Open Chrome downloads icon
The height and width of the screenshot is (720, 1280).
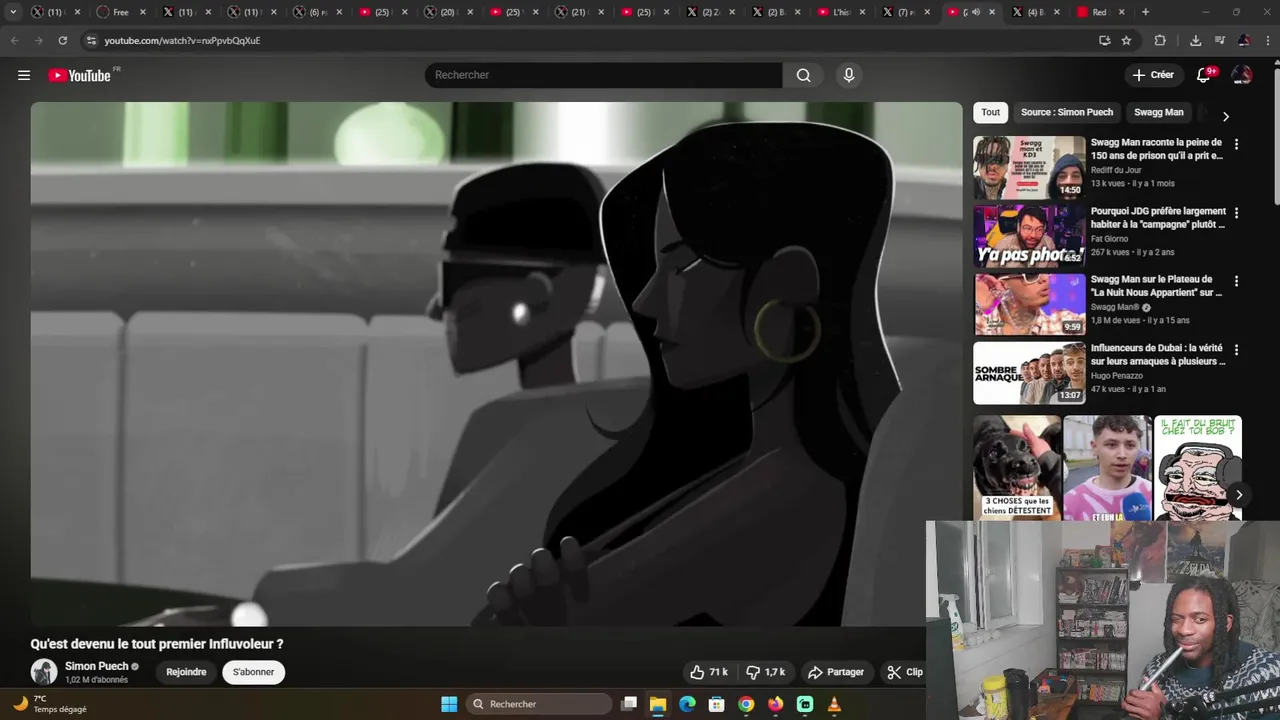tap(1195, 40)
